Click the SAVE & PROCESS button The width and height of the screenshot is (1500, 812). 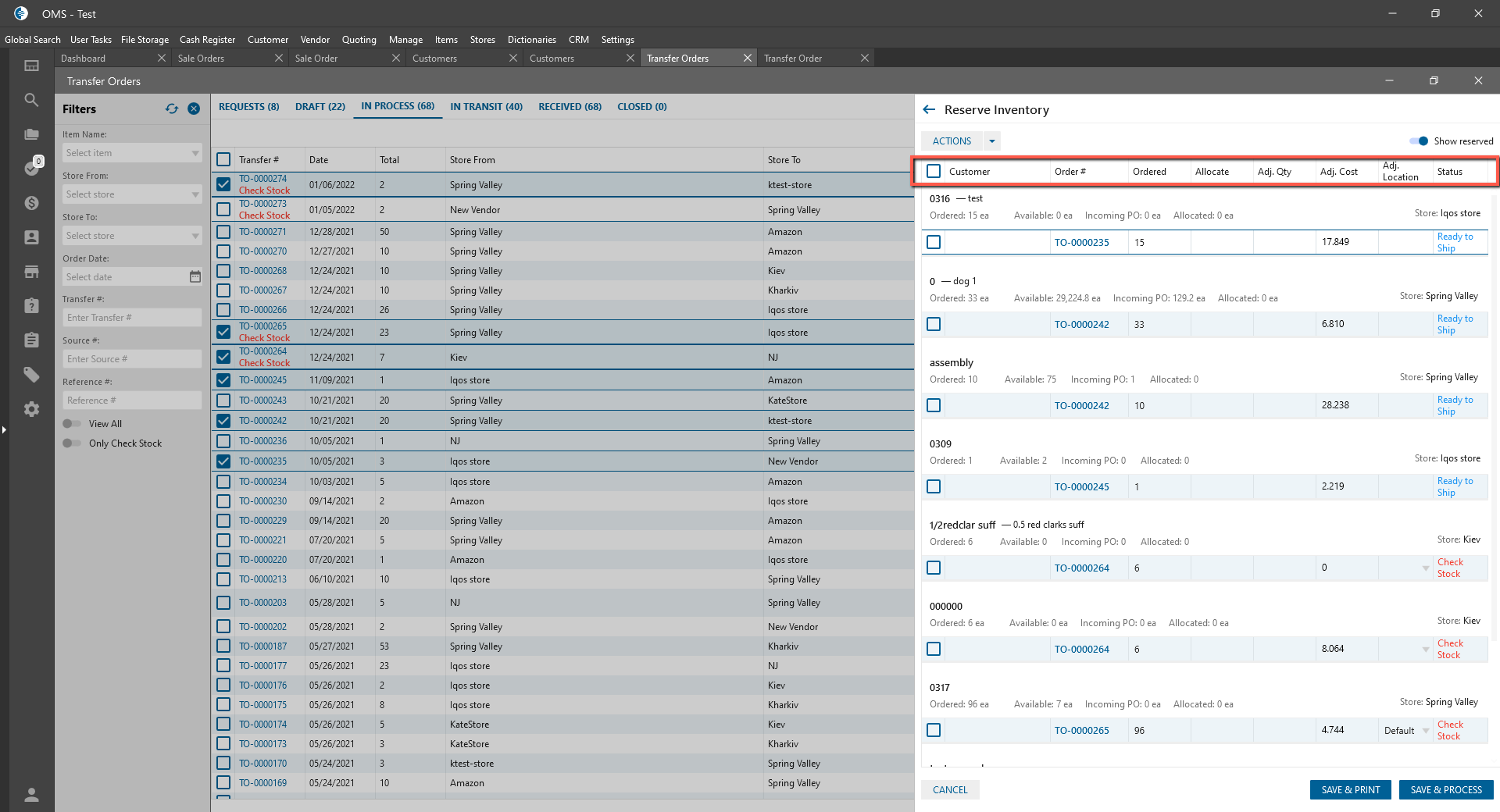[x=1445, y=790]
